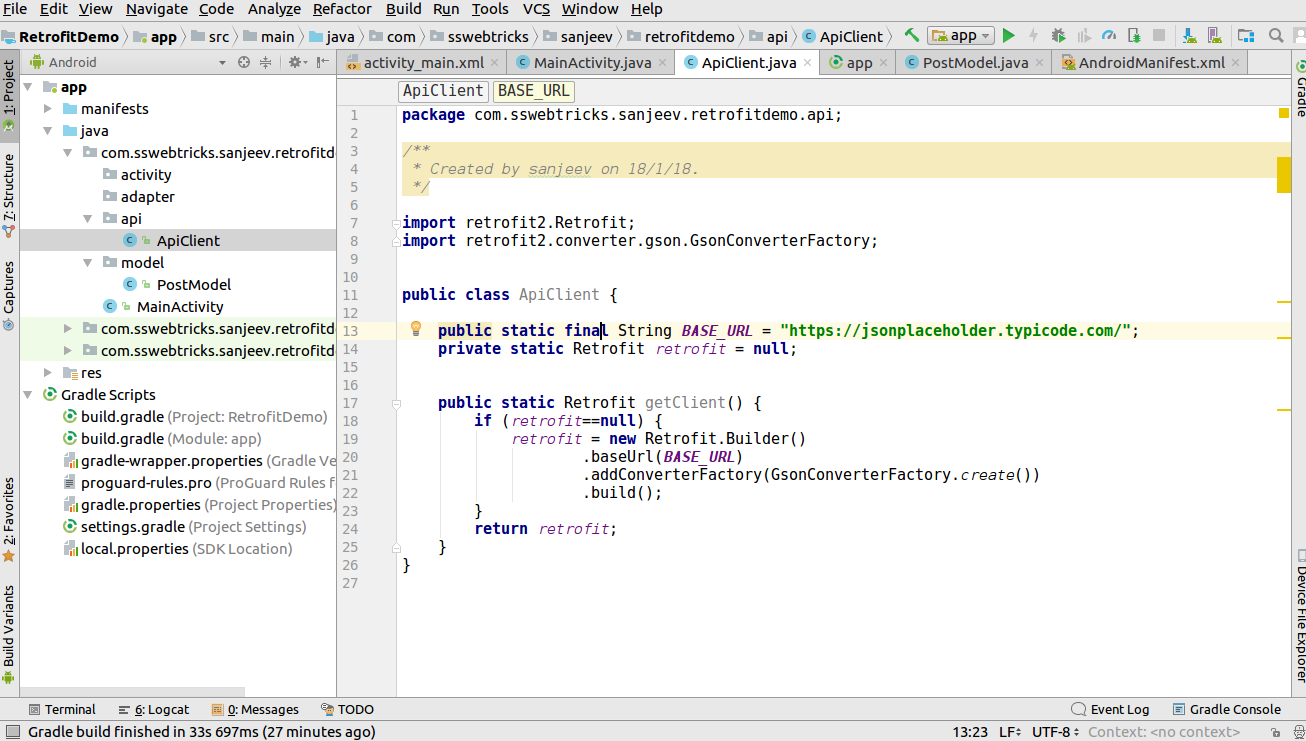The width and height of the screenshot is (1306, 741).
Task: Open the TODO panel
Action: pyautogui.click(x=348, y=709)
